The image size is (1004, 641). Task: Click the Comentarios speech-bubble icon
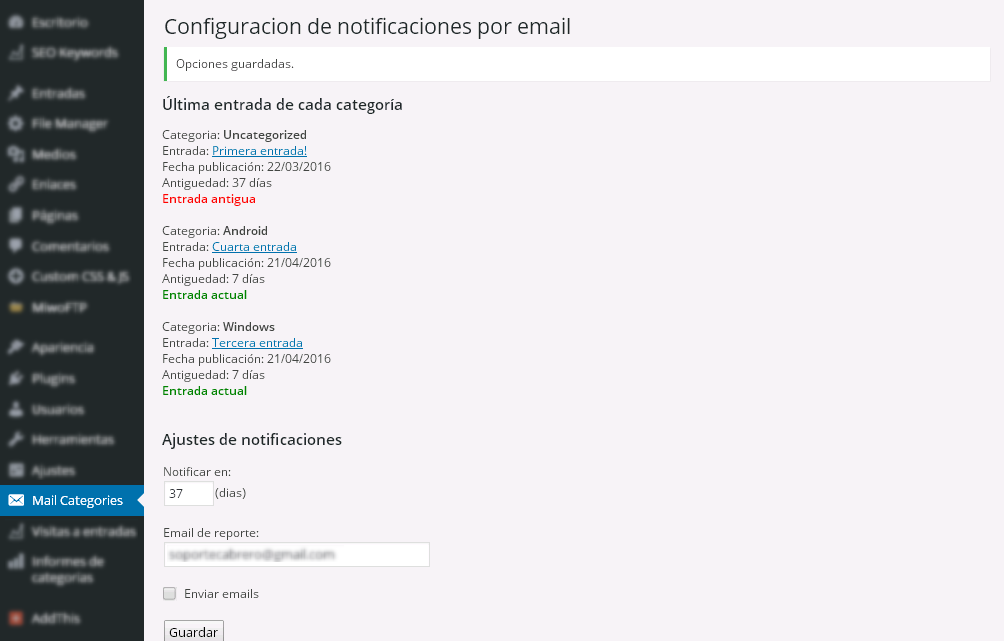(16, 246)
